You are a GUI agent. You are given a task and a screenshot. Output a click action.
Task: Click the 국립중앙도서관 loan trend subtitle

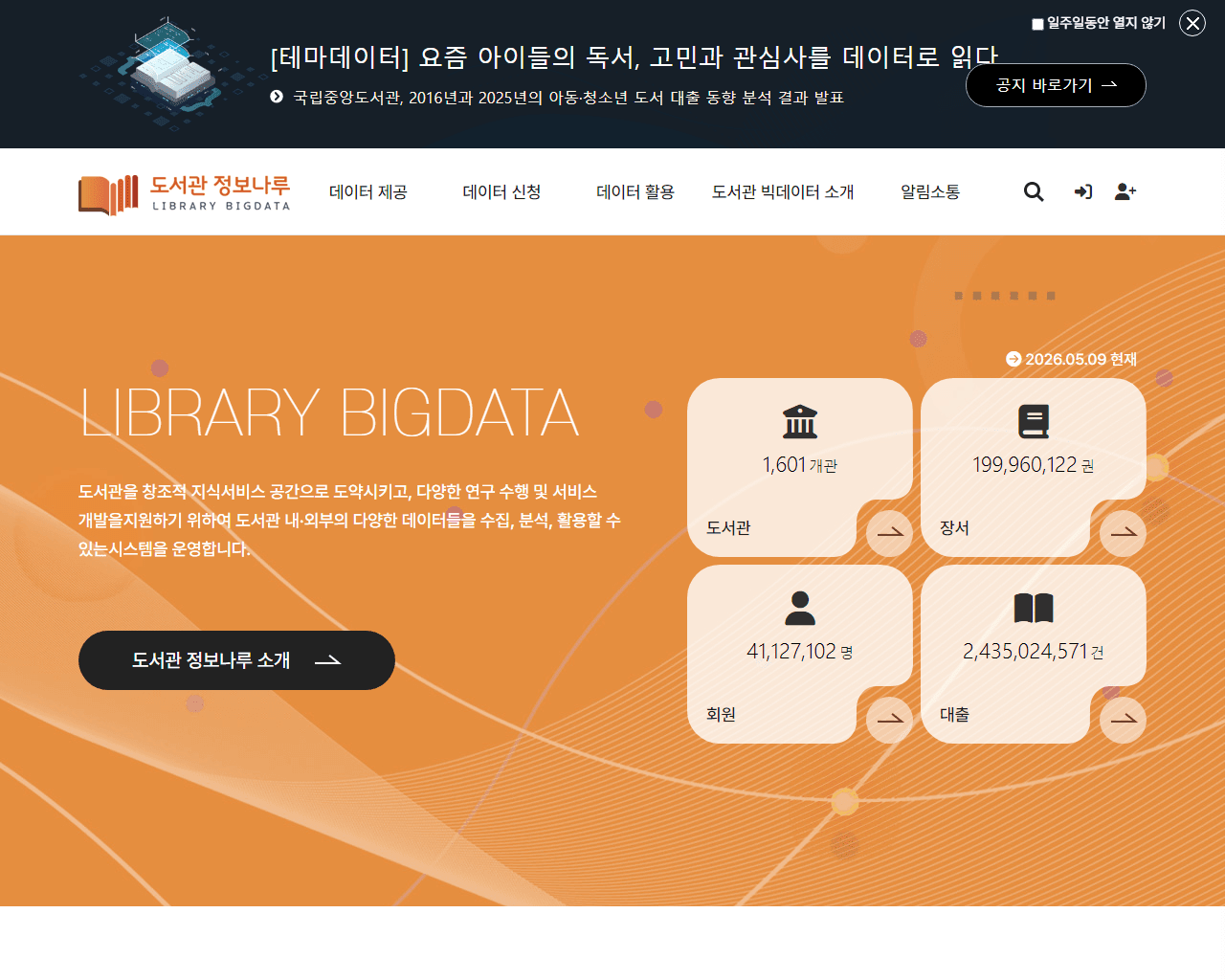pyautogui.click(x=568, y=98)
